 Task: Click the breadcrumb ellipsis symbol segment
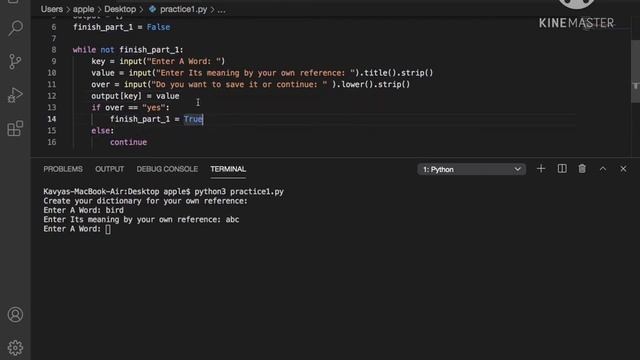click(x=222, y=9)
